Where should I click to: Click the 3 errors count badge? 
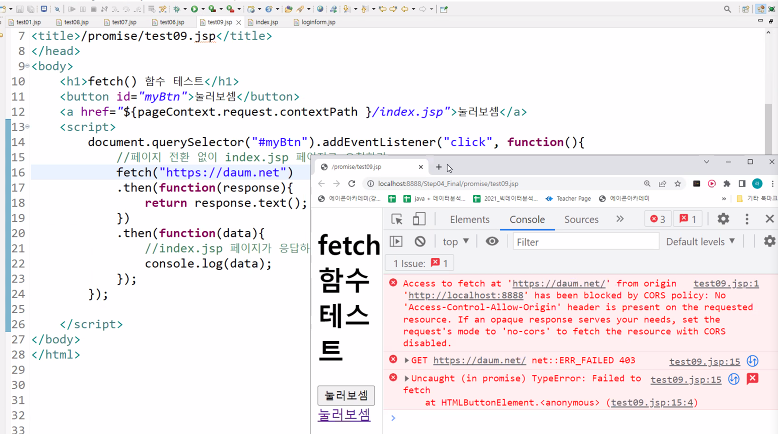[x=657, y=219]
